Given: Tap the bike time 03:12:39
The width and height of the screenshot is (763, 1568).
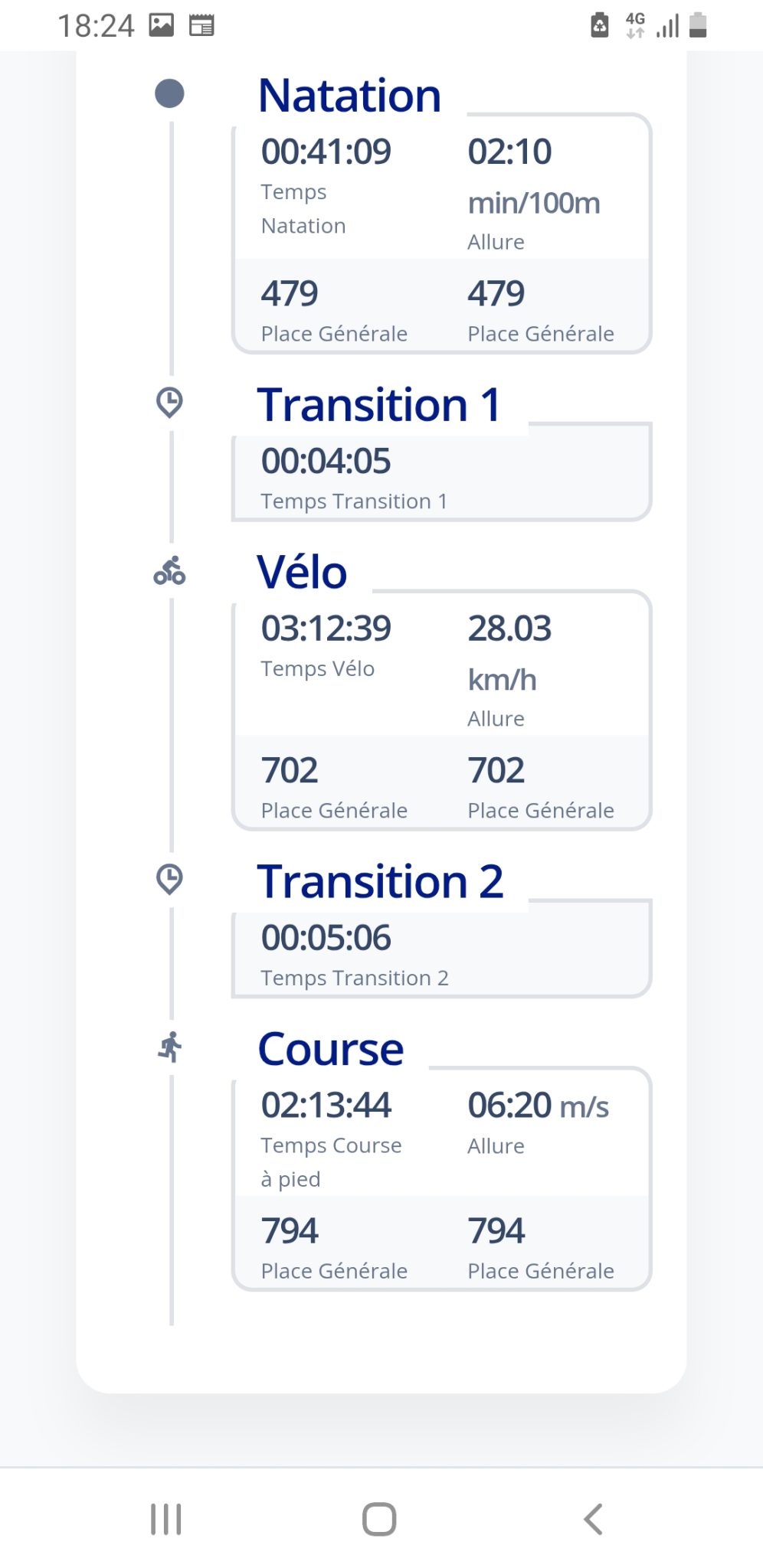Looking at the screenshot, I should coord(326,629).
